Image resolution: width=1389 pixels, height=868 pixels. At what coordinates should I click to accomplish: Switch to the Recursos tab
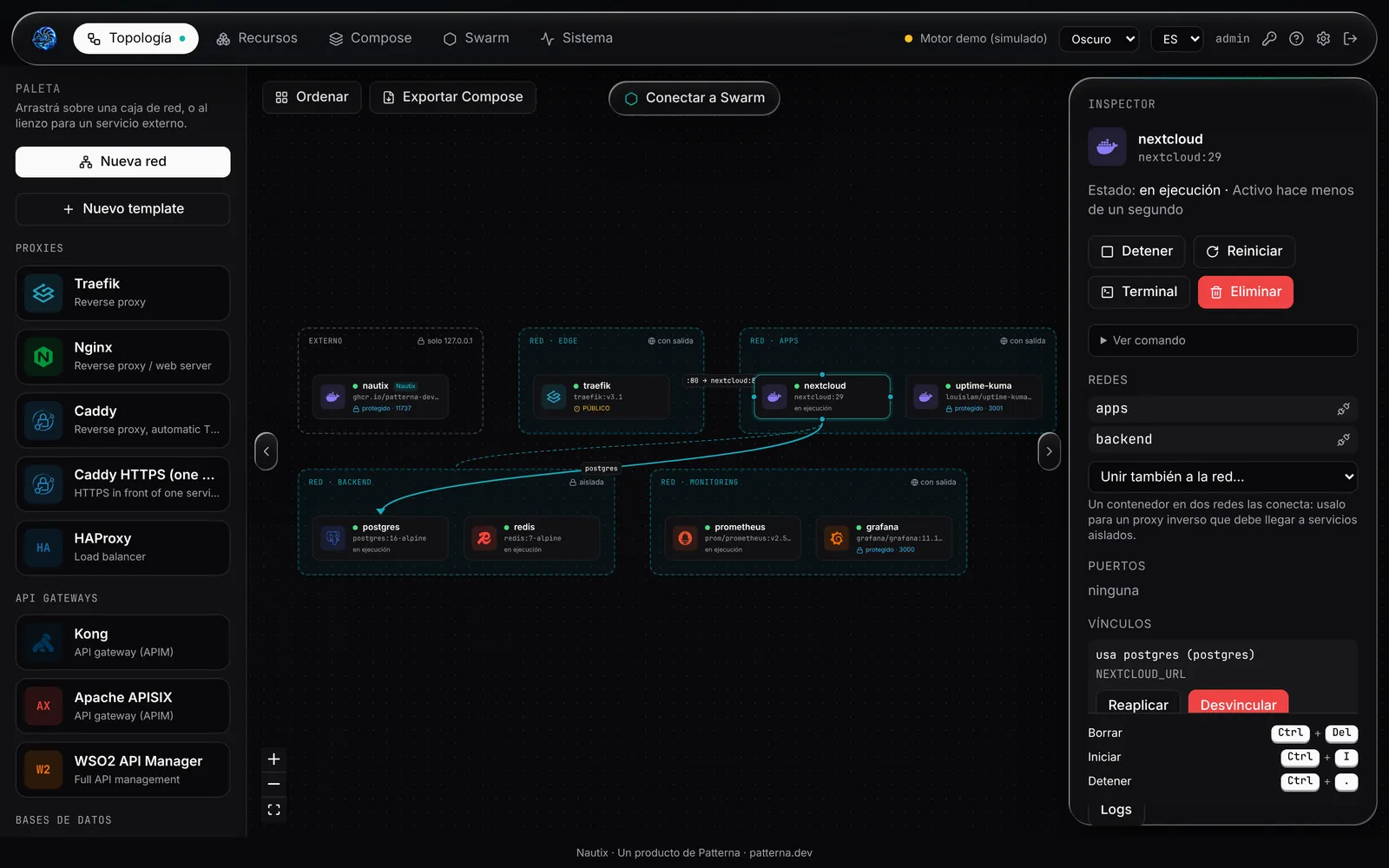tap(257, 38)
